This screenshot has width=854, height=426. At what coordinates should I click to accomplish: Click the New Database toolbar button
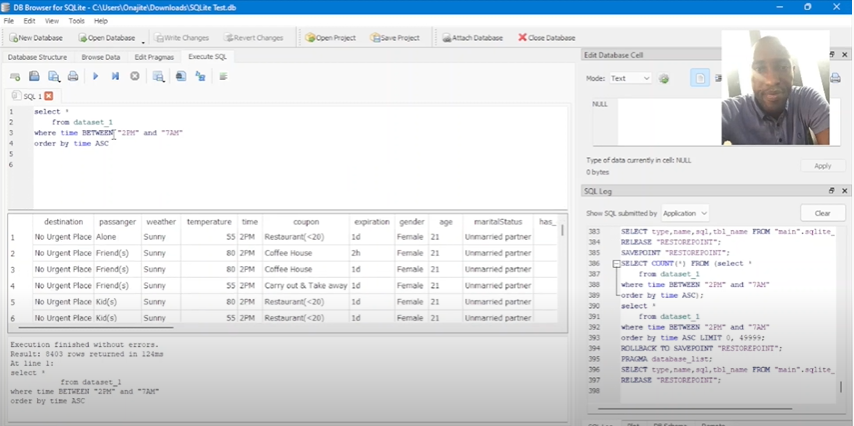pyautogui.click(x=34, y=38)
